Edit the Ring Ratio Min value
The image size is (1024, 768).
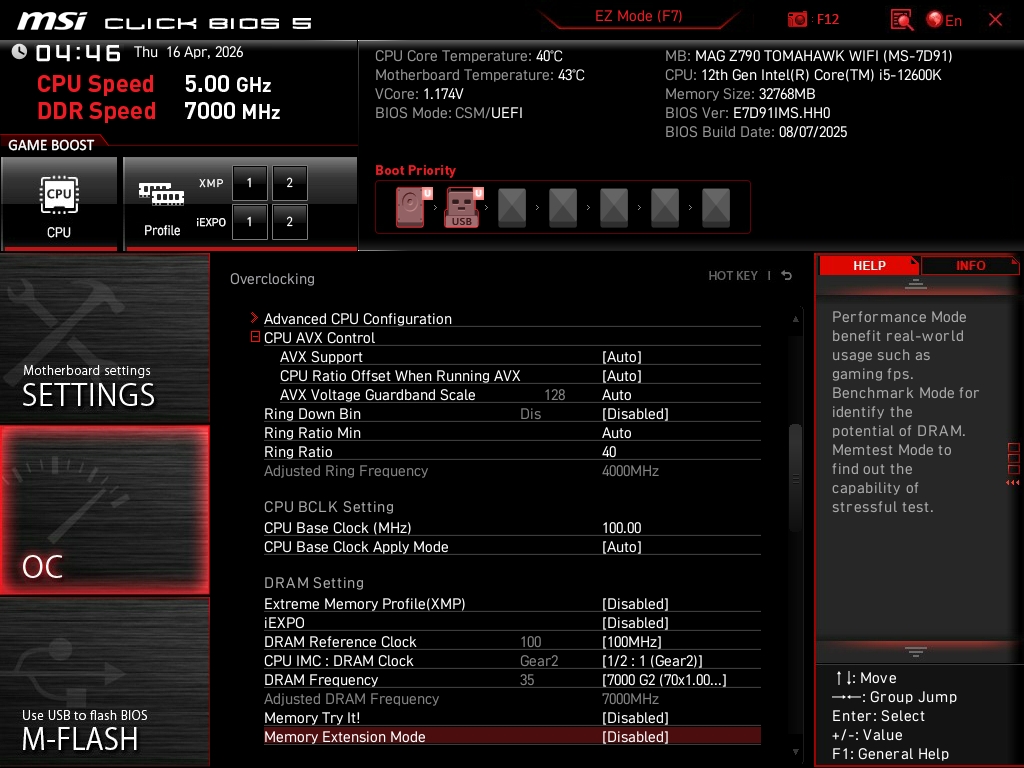(616, 432)
